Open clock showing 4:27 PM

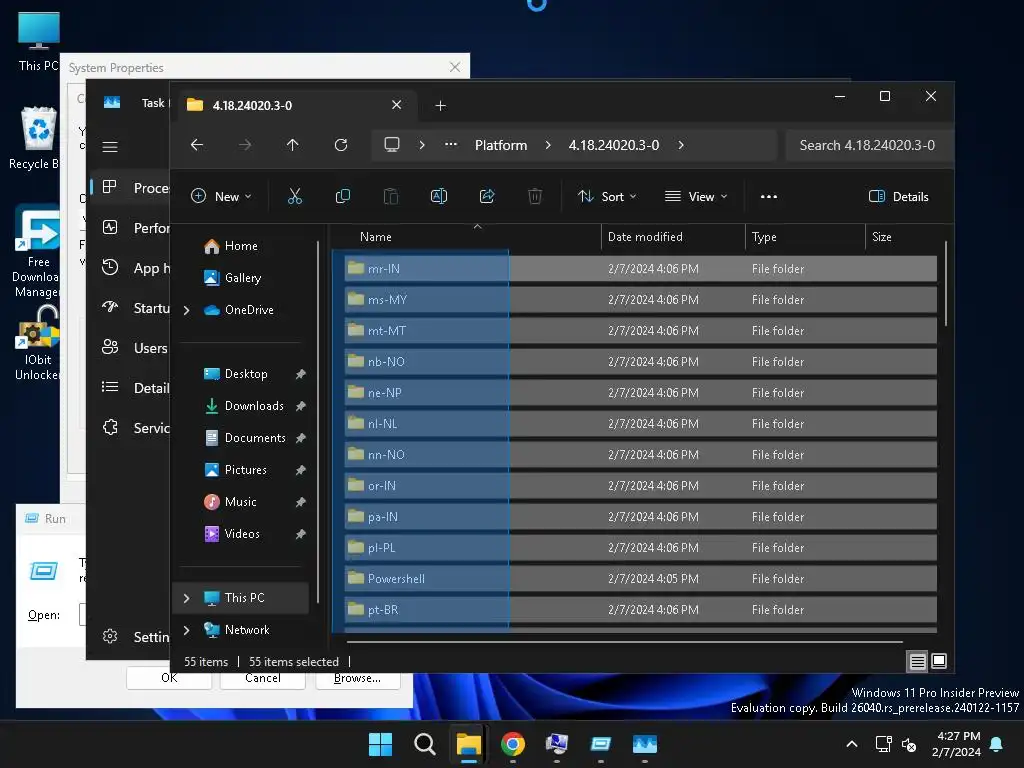point(956,744)
